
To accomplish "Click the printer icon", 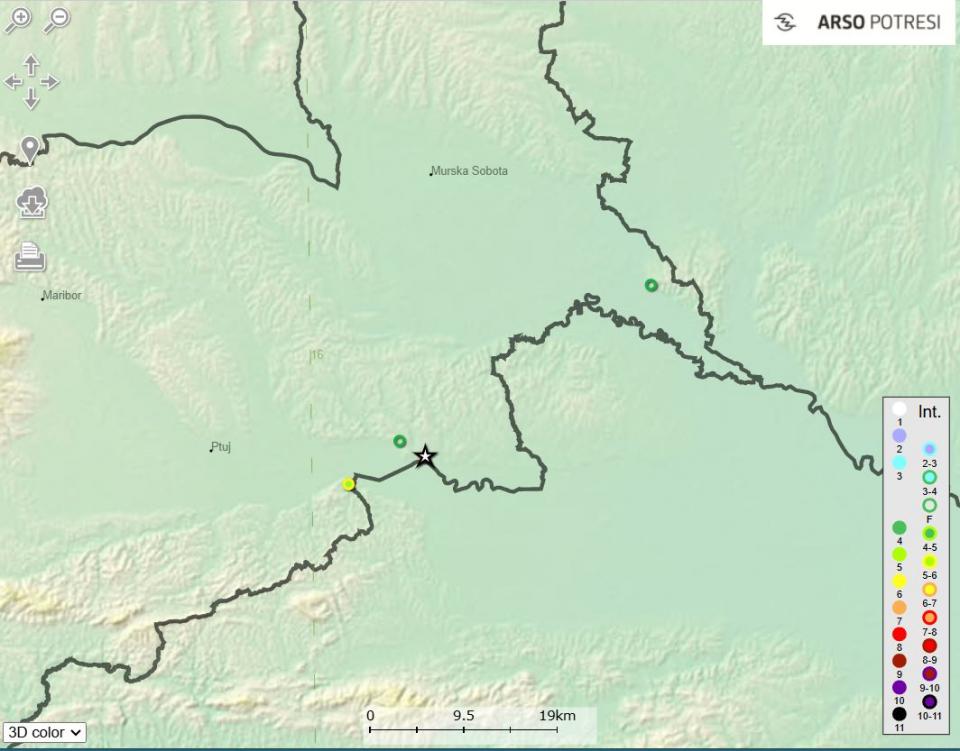I will pos(30,257).
